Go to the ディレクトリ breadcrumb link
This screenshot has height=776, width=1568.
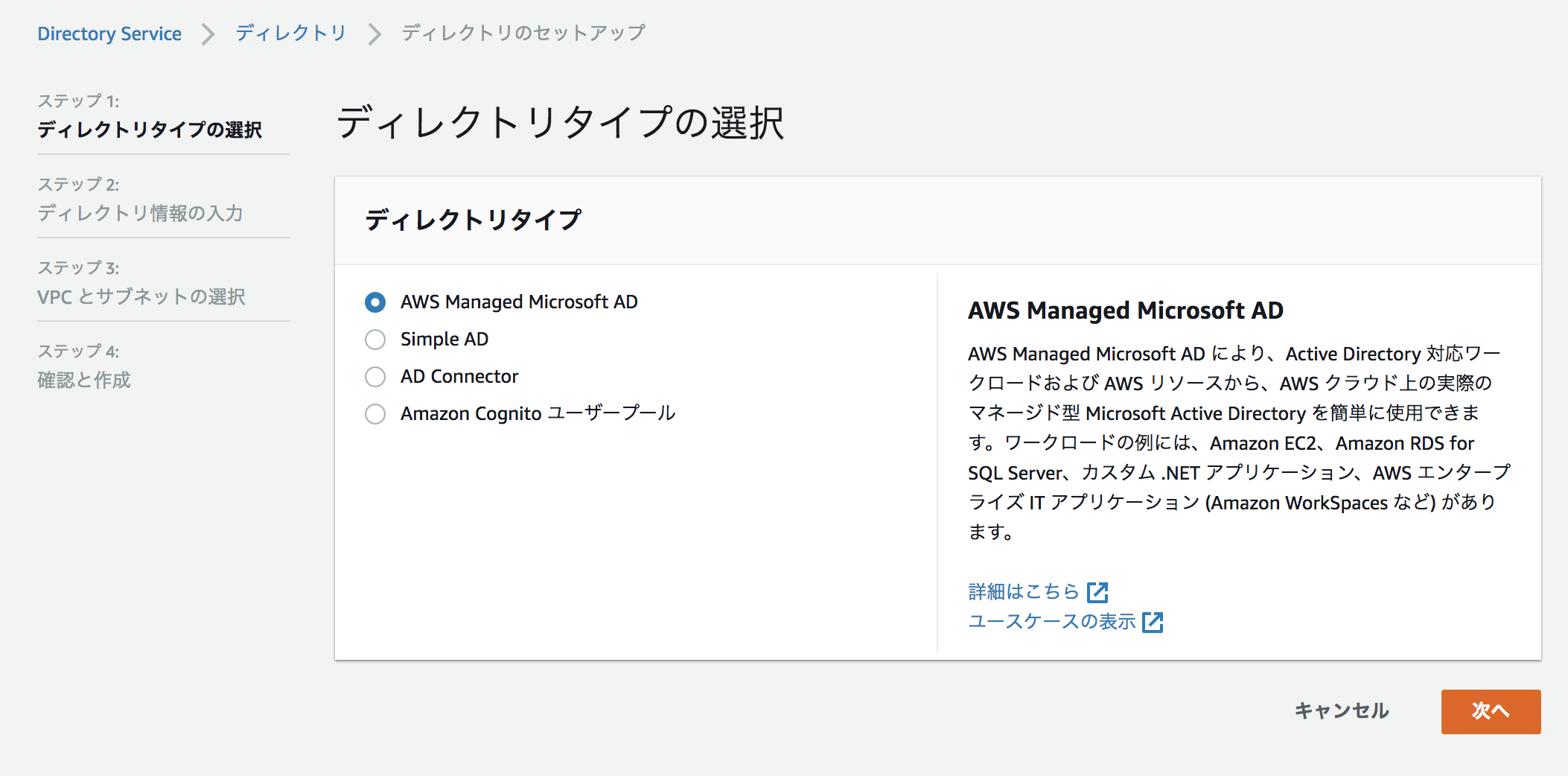[291, 34]
